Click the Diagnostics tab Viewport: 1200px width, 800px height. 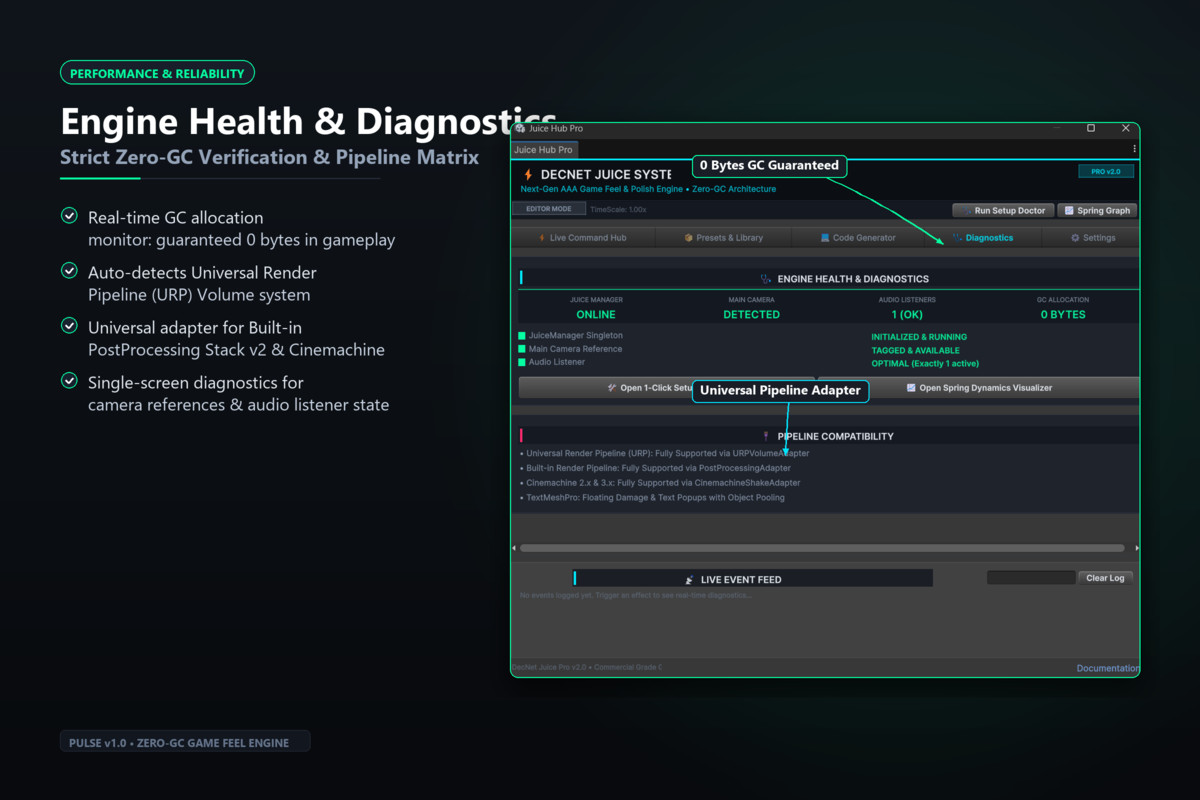[982, 238]
